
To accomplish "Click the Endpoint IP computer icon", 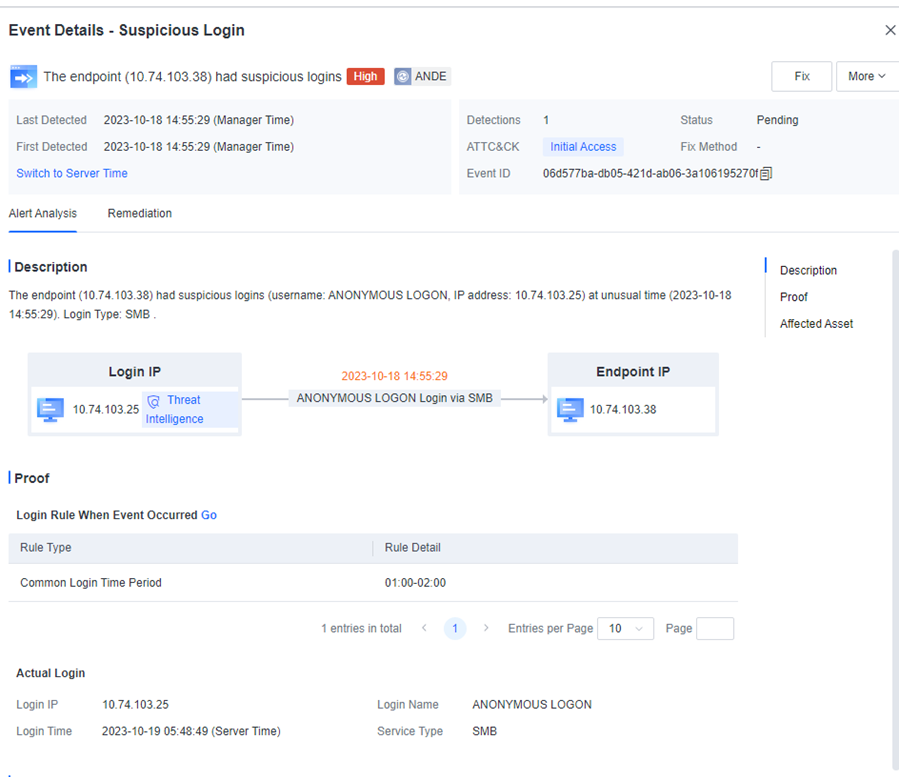I will [x=570, y=409].
